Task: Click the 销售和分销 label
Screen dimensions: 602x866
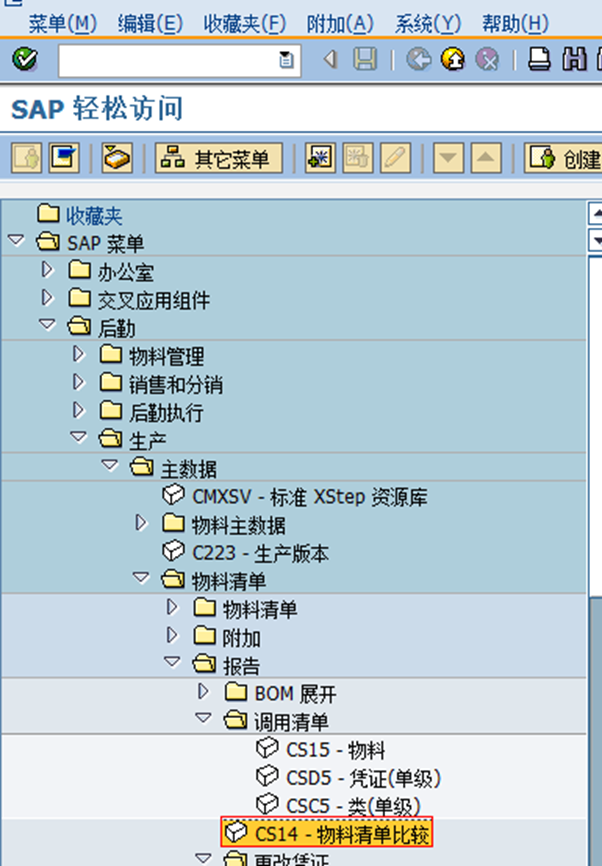Action: [x=176, y=384]
